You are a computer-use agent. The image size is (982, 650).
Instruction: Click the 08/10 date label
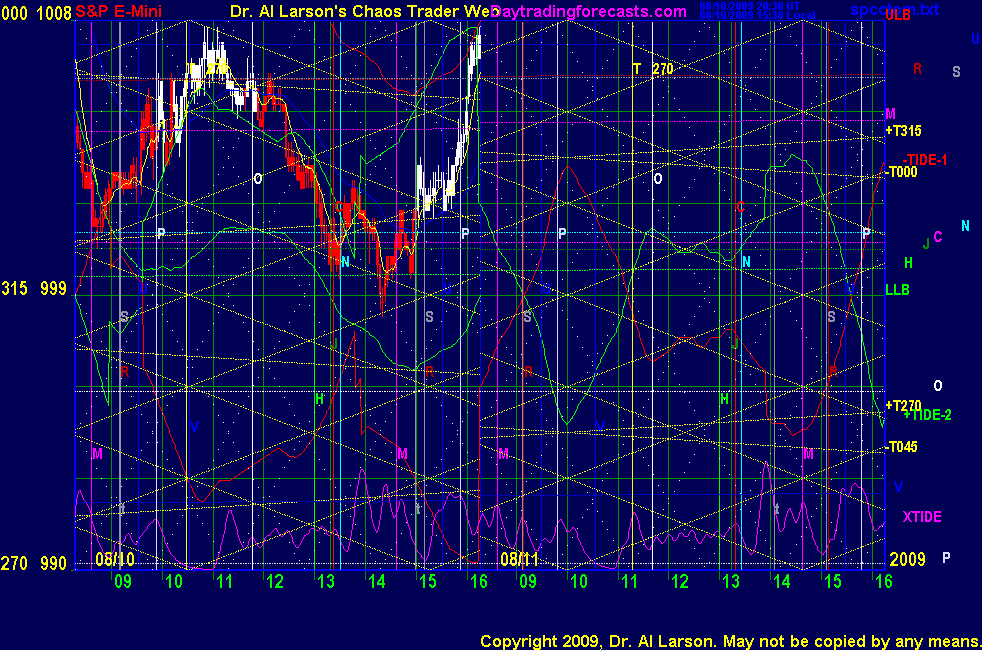pyautogui.click(x=114, y=557)
